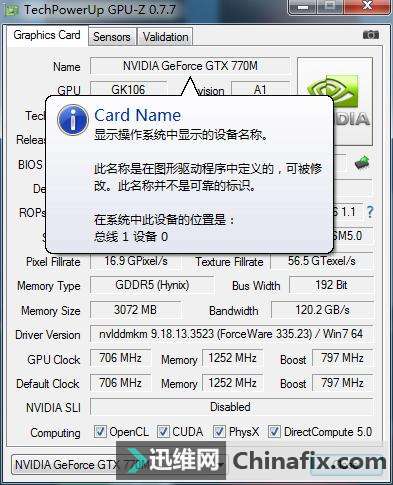The height and width of the screenshot is (485, 393).
Task: Click the blue question mark help icon
Action: pos(370,212)
